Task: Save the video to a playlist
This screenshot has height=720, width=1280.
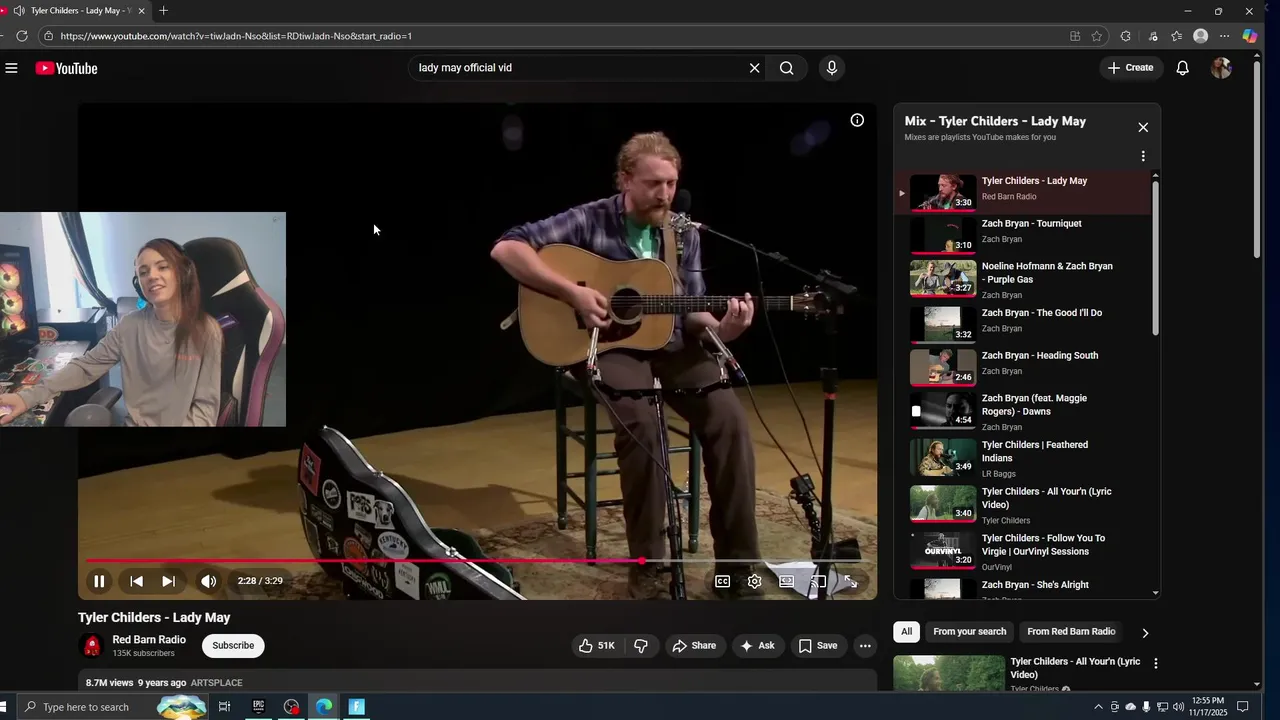Action: [818, 646]
